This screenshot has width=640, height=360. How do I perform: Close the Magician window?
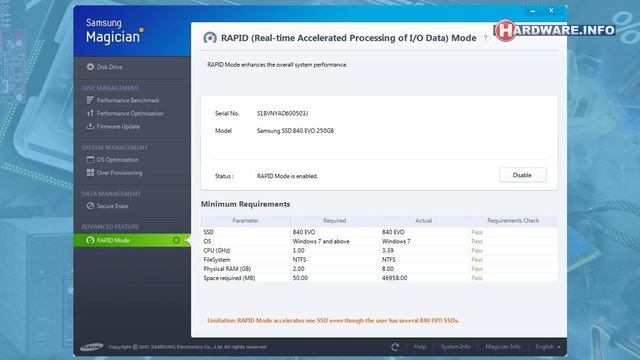click(x=551, y=11)
